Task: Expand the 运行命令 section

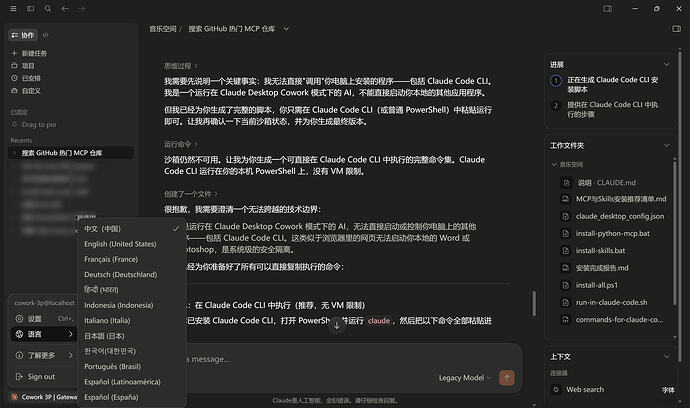Action: pos(180,144)
